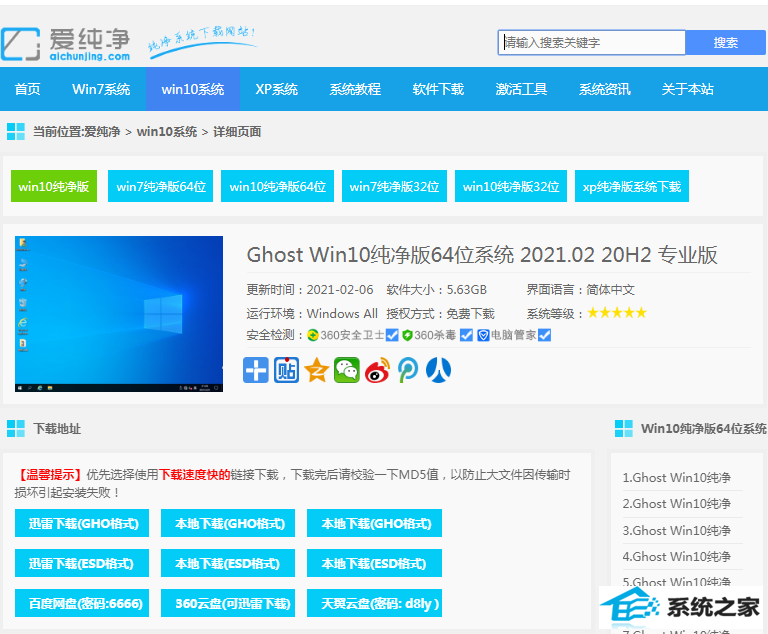Toggle the 360杀毒 checkbox
This screenshot has height=634, width=768.
point(466,335)
